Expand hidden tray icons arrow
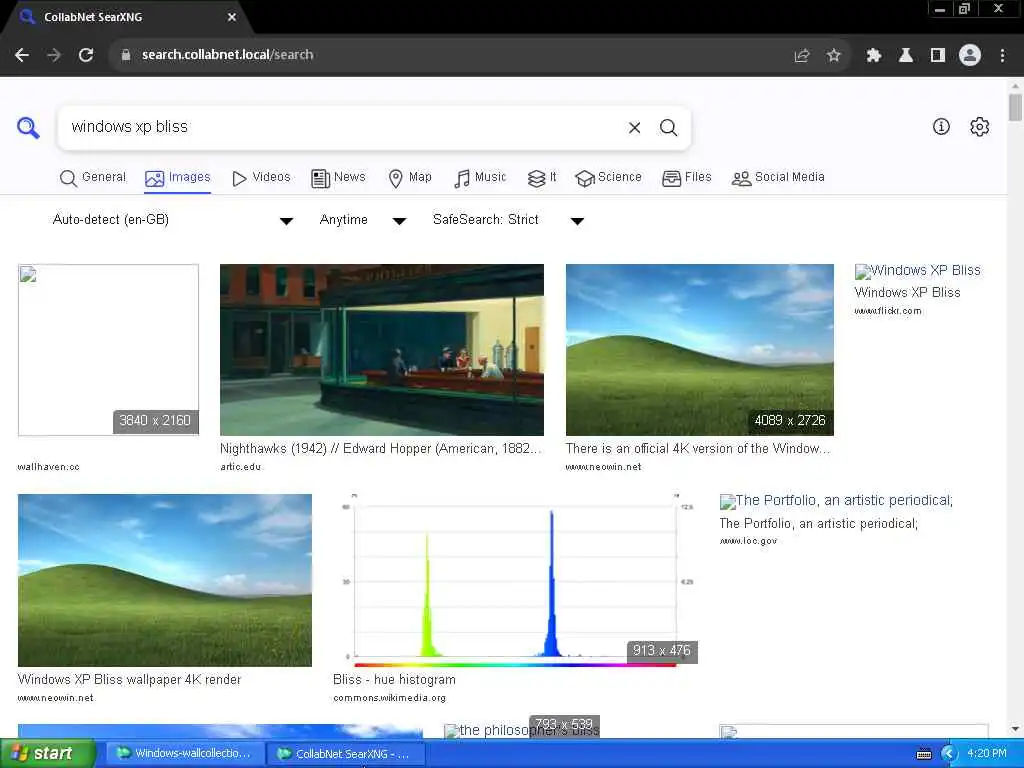The height and width of the screenshot is (768, 1024). coord(948,754)
